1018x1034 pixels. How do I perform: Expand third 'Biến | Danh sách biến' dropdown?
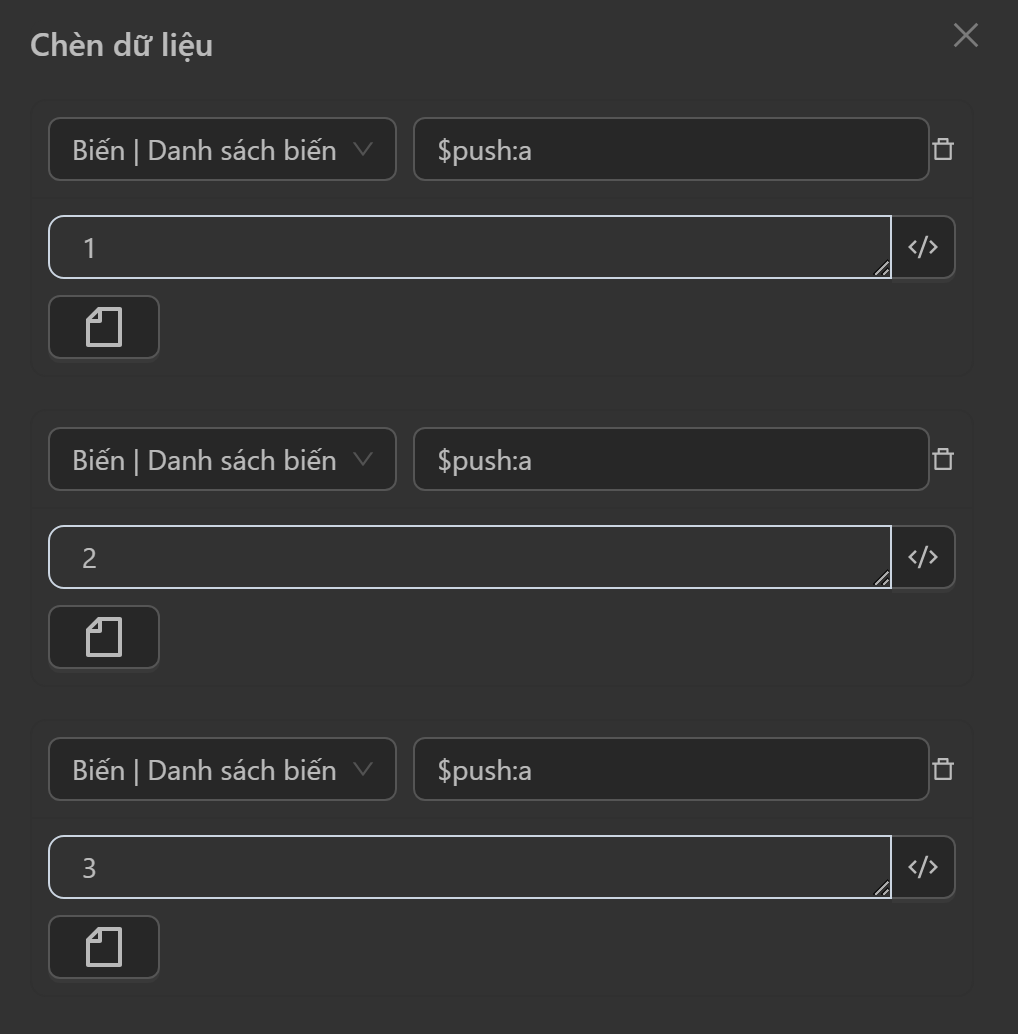point(222,770)
